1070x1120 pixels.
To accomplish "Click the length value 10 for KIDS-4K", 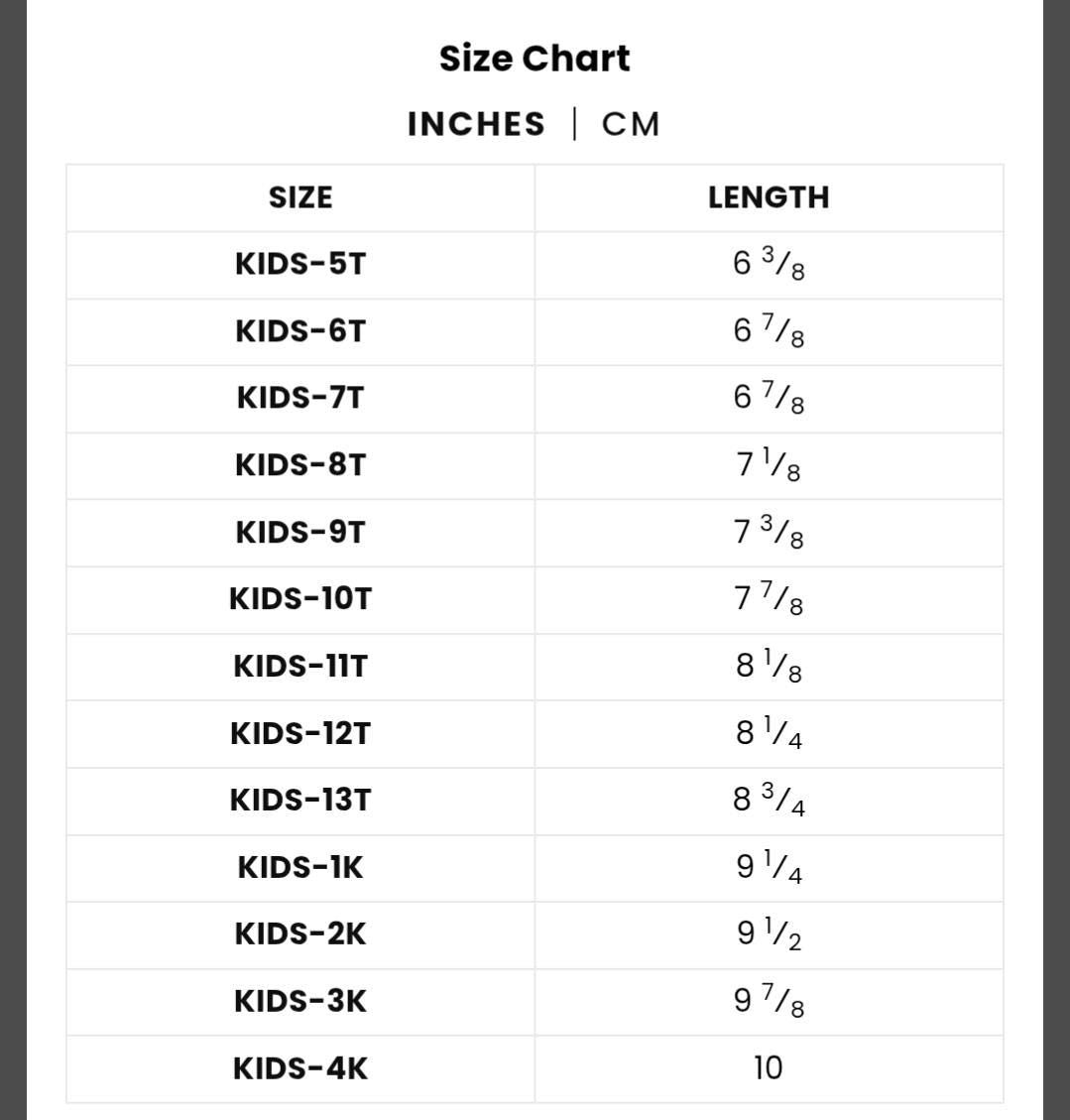I will 769,1068.
